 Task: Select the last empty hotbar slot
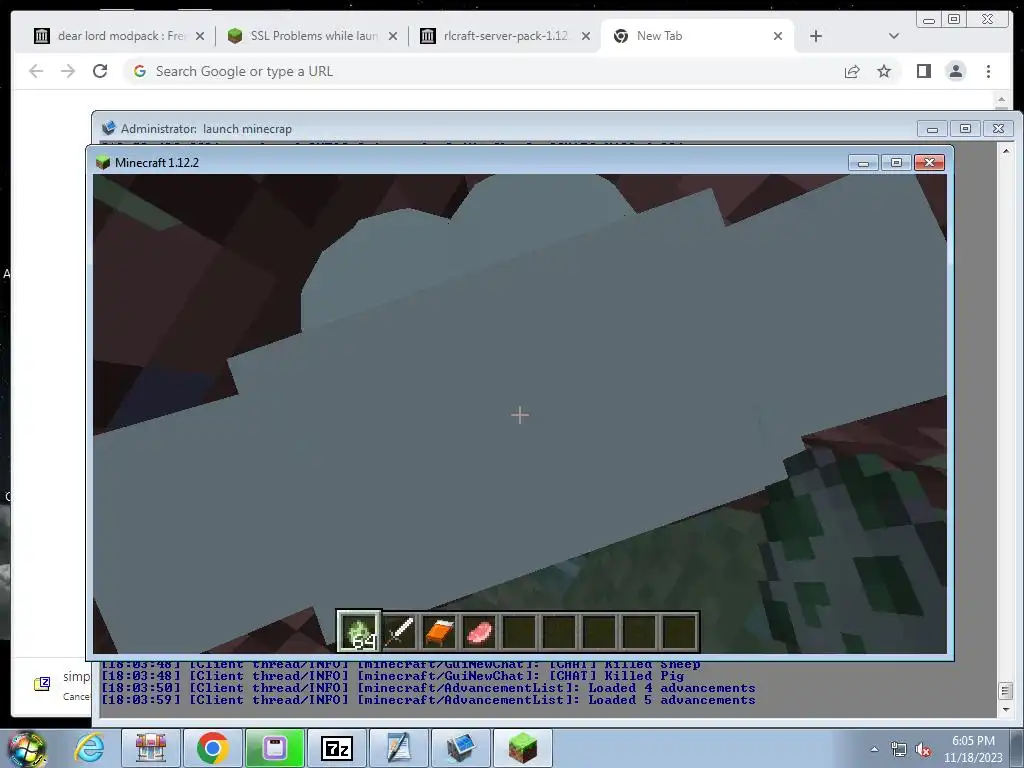(679, 632)
